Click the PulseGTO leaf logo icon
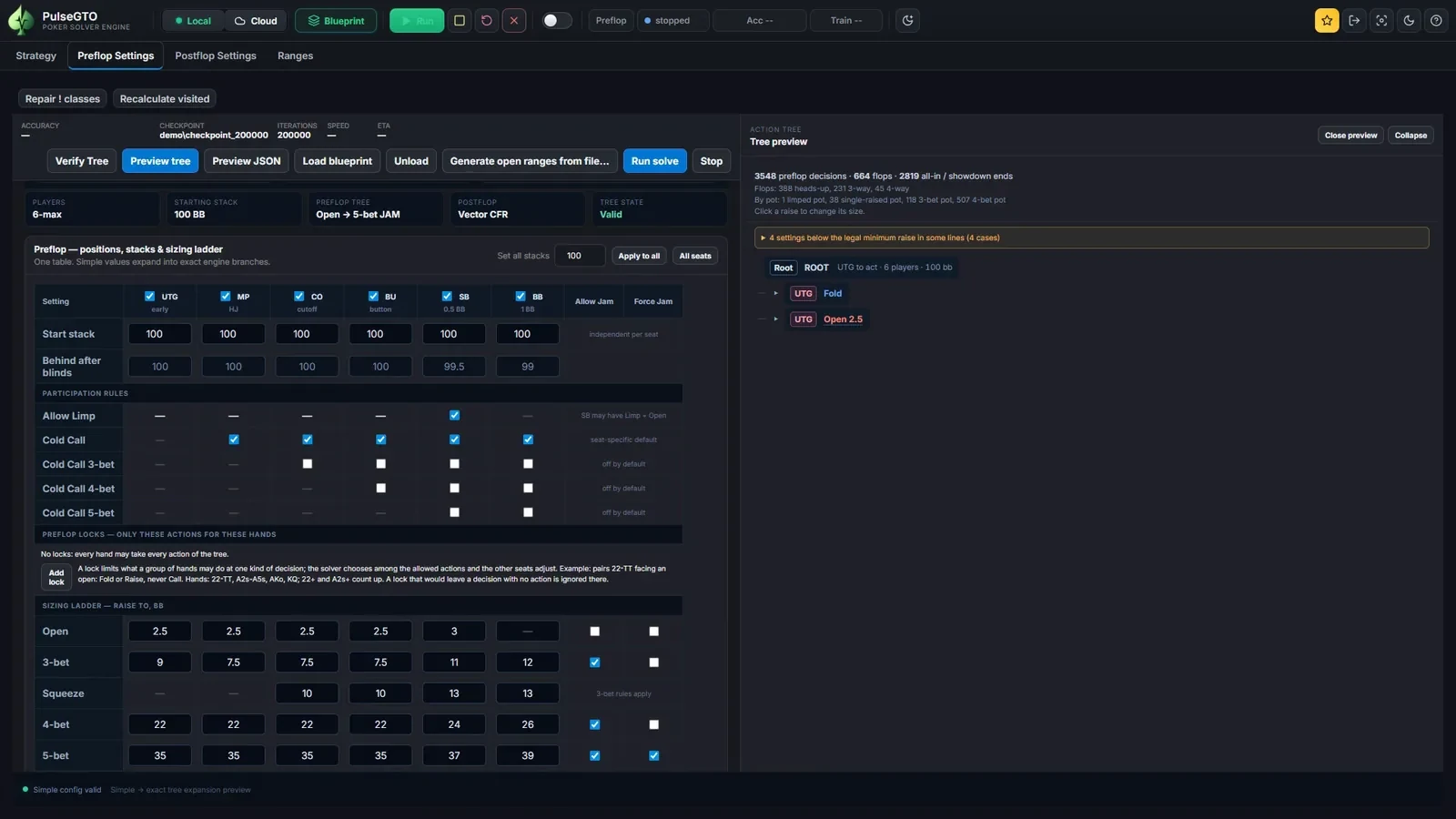Screen dimensions: 1456x819 [x=20, y=20]
